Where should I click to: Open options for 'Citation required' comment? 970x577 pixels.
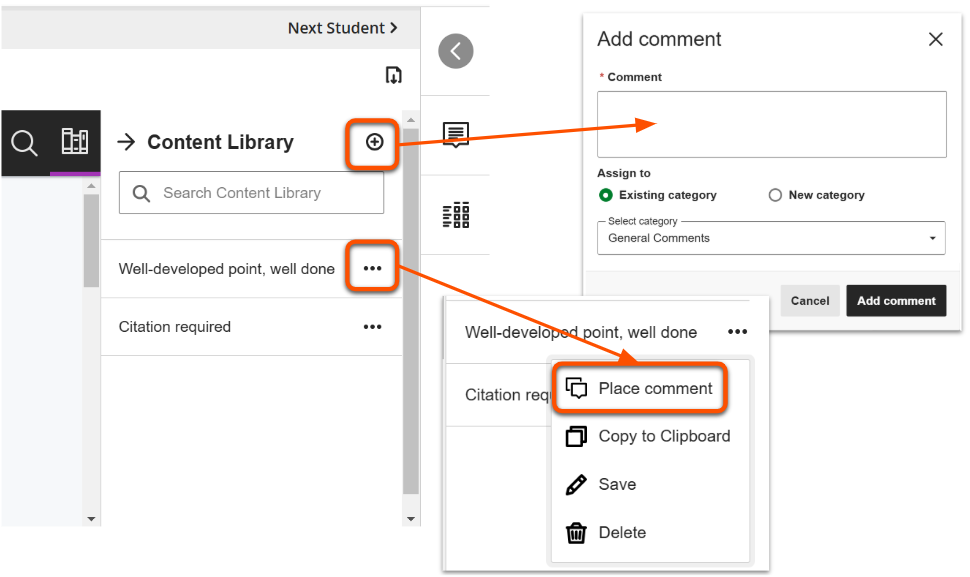[x=372, y=327]
